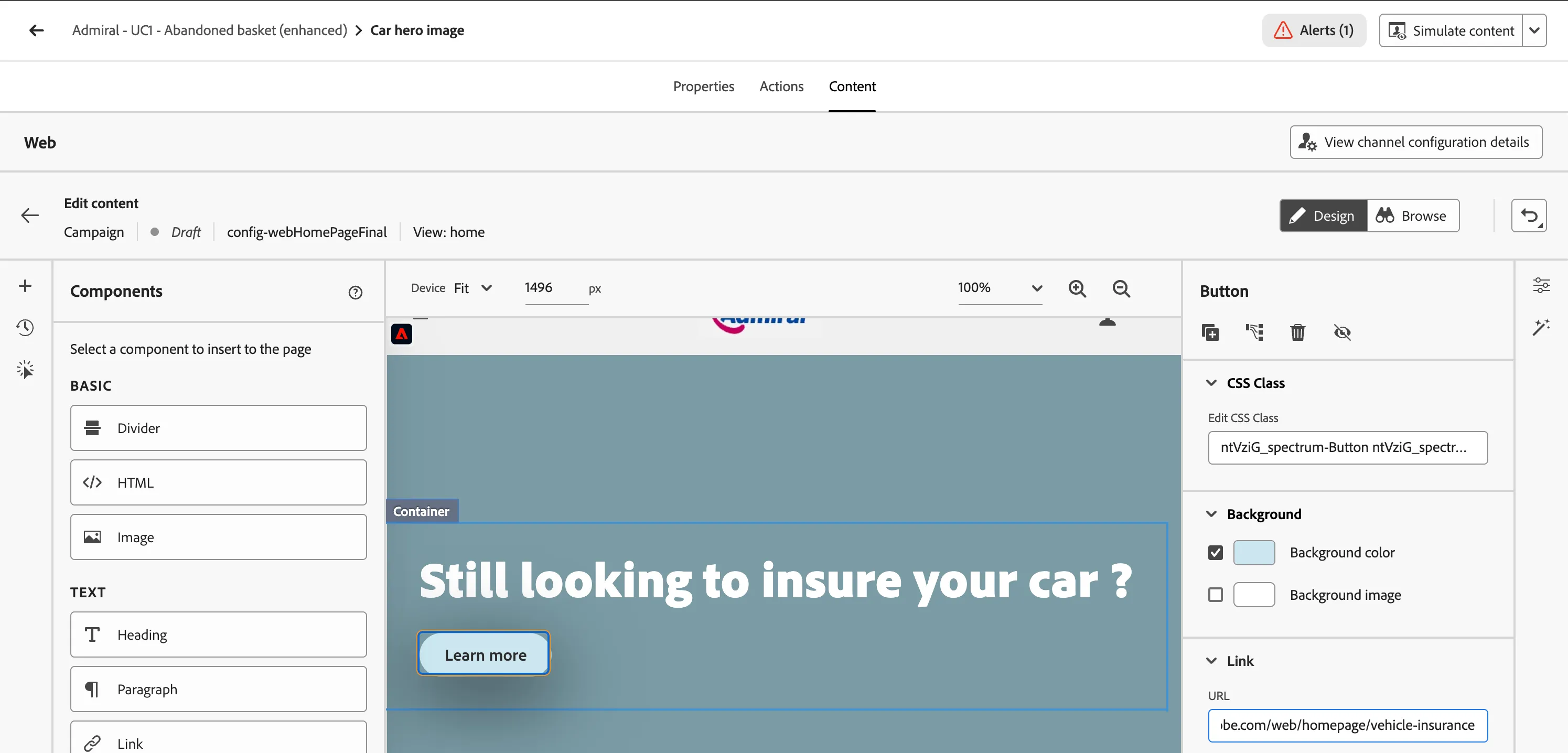Click the Edit CSS Class input field
Viewport: 1568px width, 753px height.
[1348, 448]
